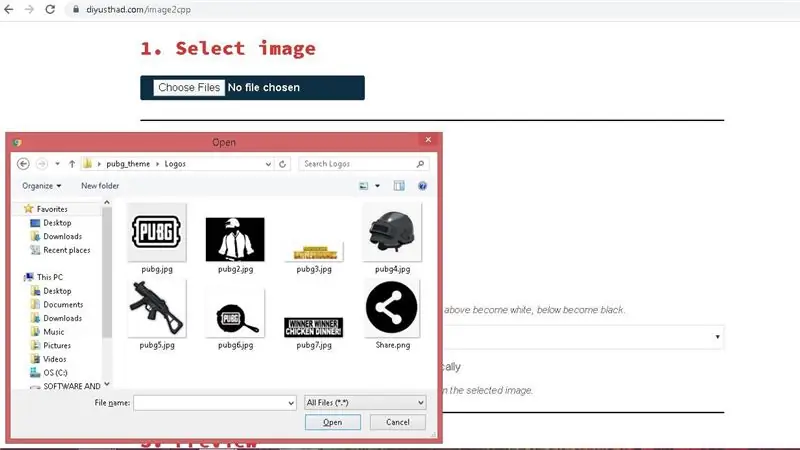Reload the page with browser refresh icon
This screenshot has width=800, height=450.
(50, 9)
